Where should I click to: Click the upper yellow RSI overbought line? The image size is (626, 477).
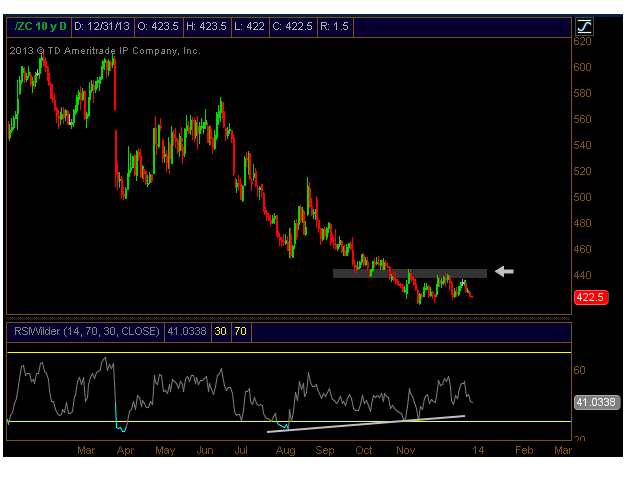(x=289, y=352)
